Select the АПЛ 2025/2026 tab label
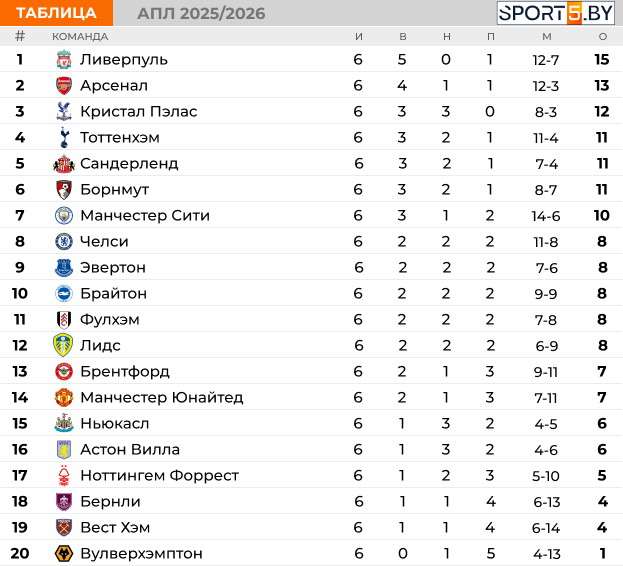623x566 pixels. click(201, 14)
